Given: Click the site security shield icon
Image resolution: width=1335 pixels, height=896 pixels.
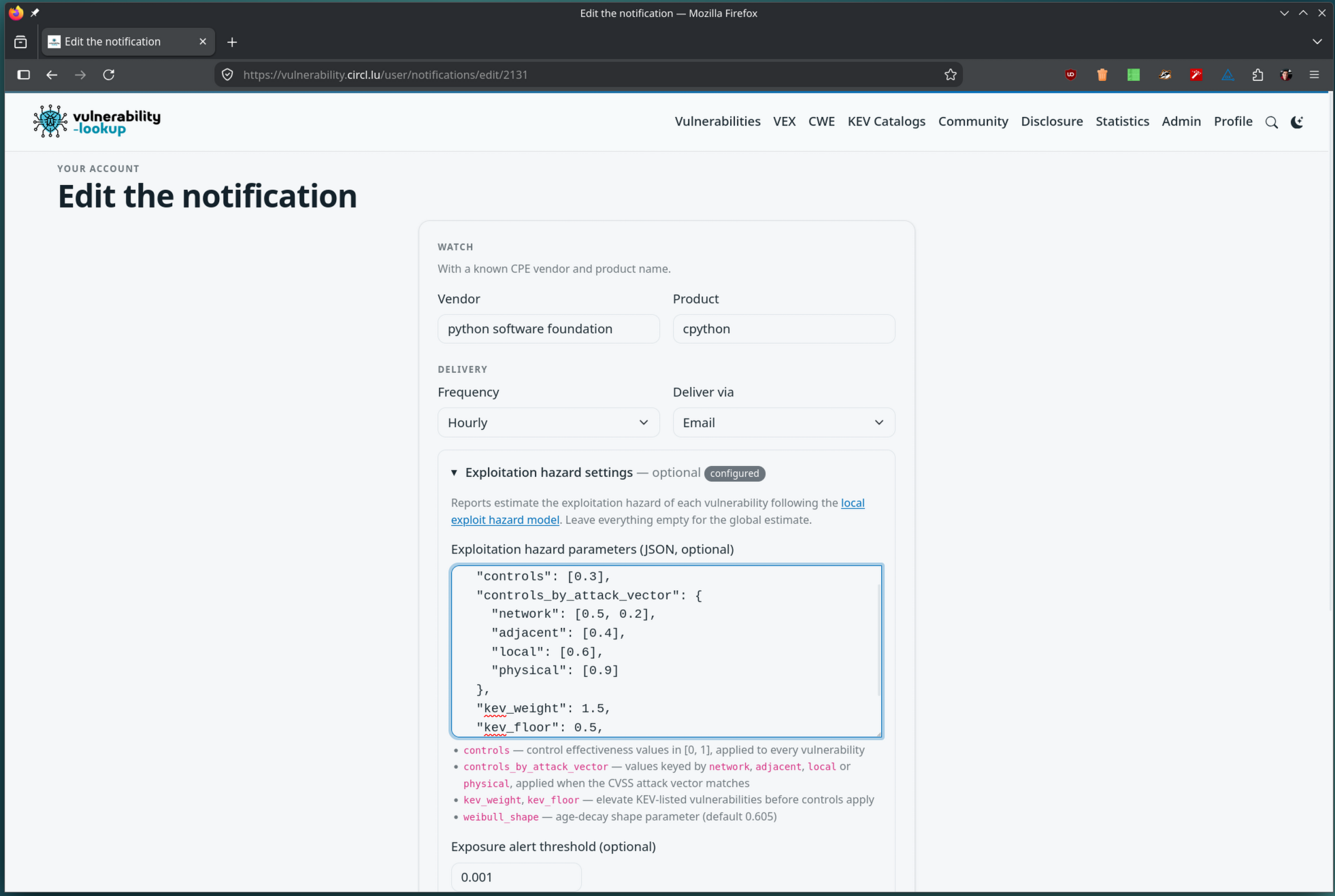Looking at the screenshot, I should 228,75.
